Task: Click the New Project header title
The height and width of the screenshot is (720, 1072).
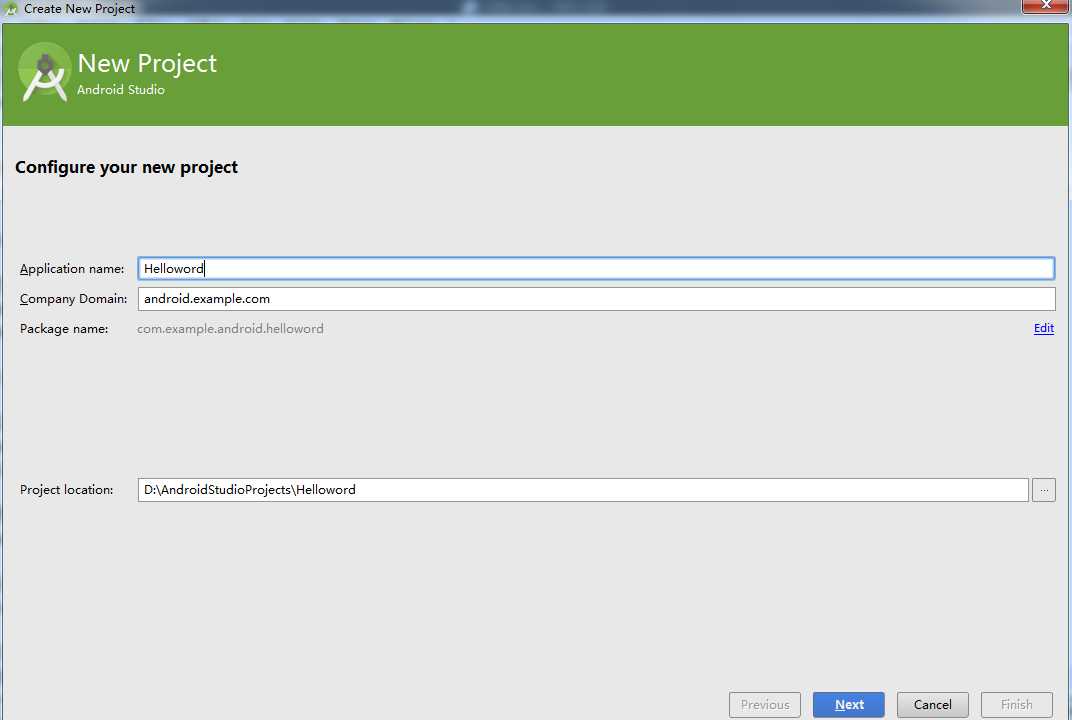Action: [147, 63]
